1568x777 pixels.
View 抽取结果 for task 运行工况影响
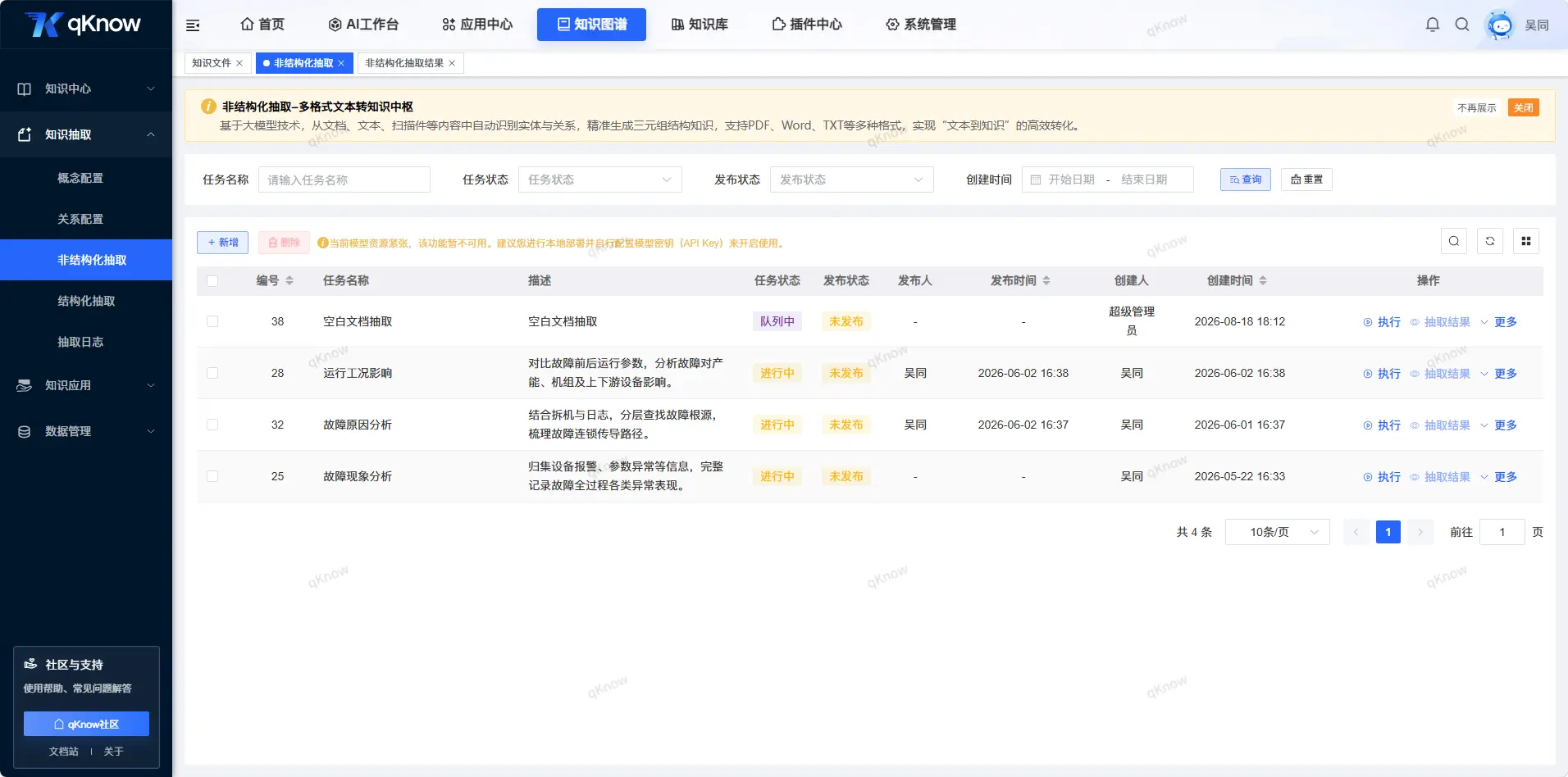point(1440,374)
